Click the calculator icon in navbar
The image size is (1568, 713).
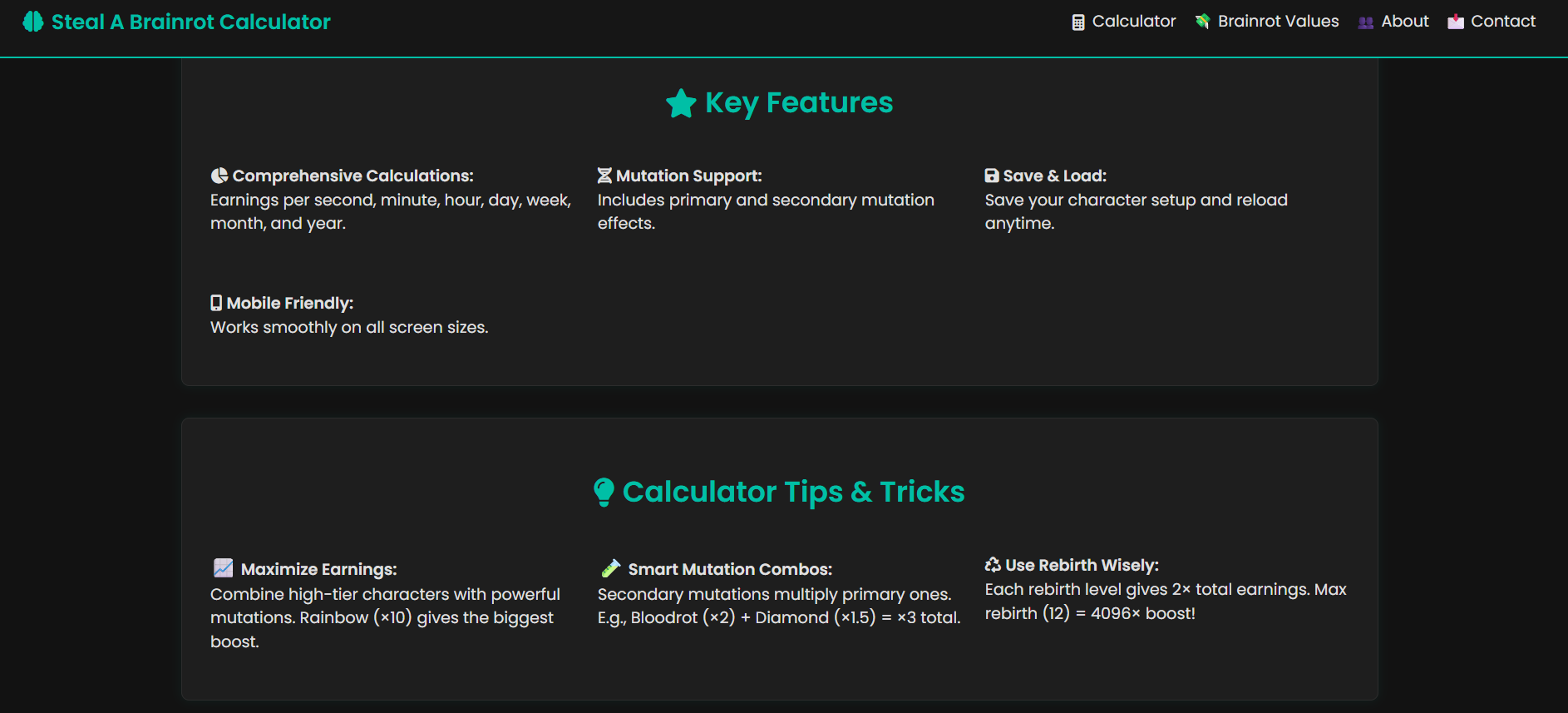coord(1078,22)
